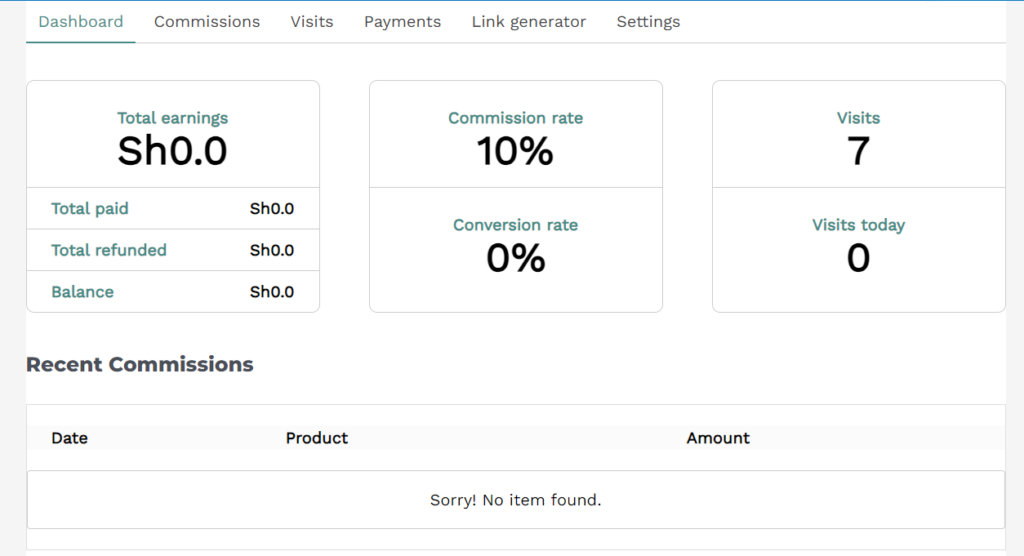The height and width of the screenshot is (556, 1024).
Task: Click the Visits count of 7
Action: (x=858, y=151)
